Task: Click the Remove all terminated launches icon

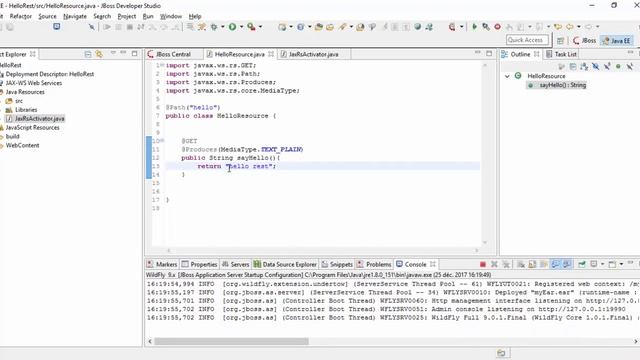Action: [506, 264]
